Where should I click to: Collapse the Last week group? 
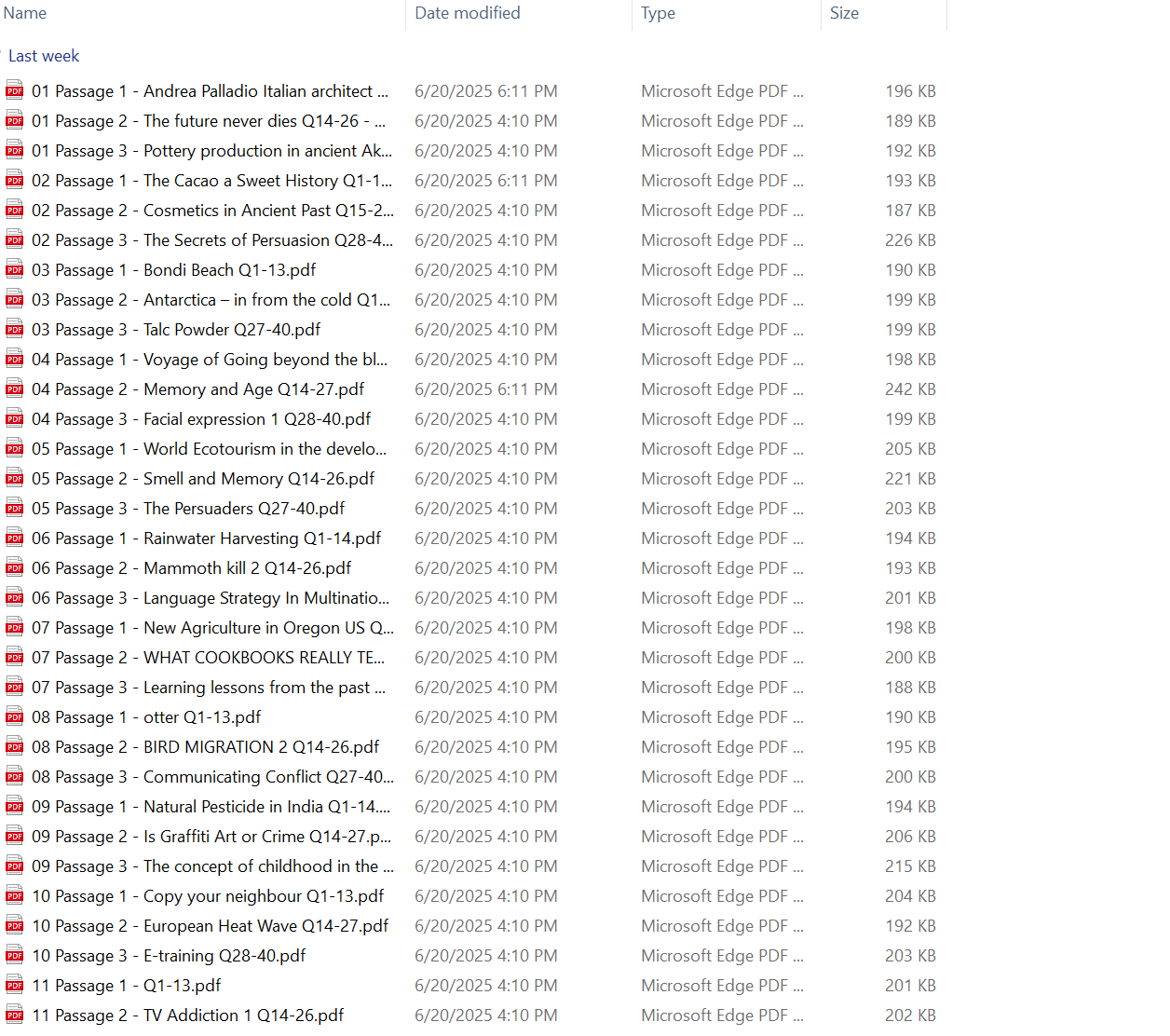pos(44,56)
